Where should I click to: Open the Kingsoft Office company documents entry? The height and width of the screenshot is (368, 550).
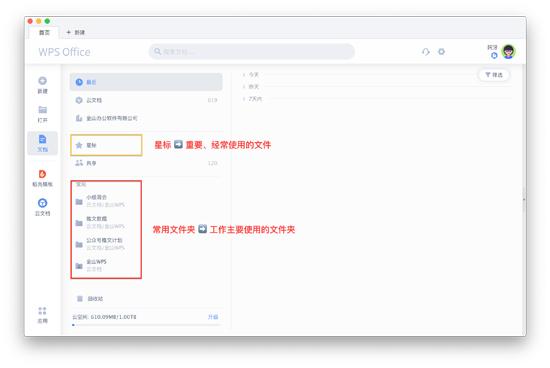[146, 118]
